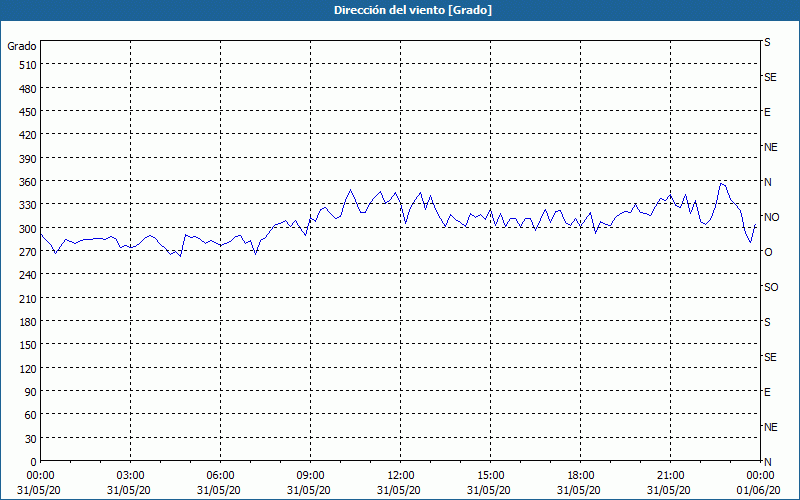
Task: Click the "NO" compass label on the right axis
Action: click(x=771, y=217)
